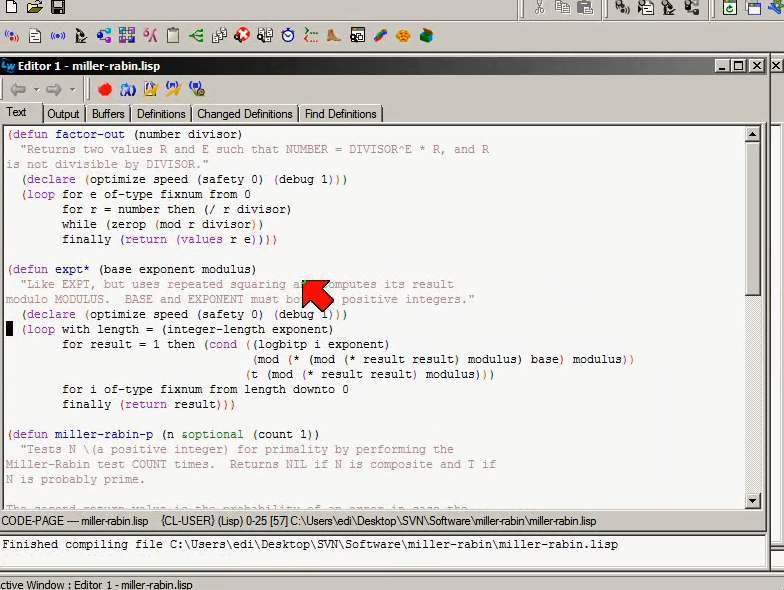Select the Find Definitions tab

coord(340,114)
